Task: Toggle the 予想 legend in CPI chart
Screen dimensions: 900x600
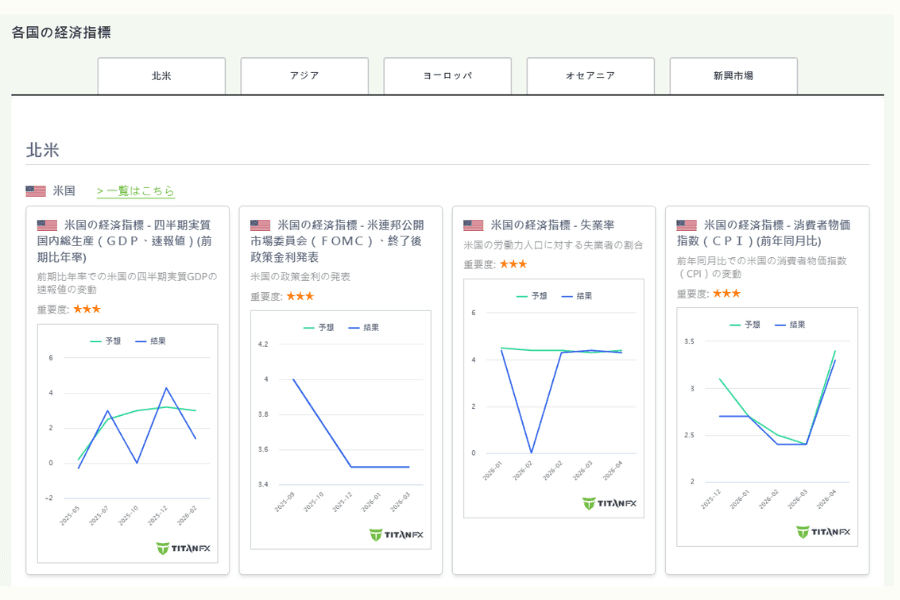Action: [745, 324]
